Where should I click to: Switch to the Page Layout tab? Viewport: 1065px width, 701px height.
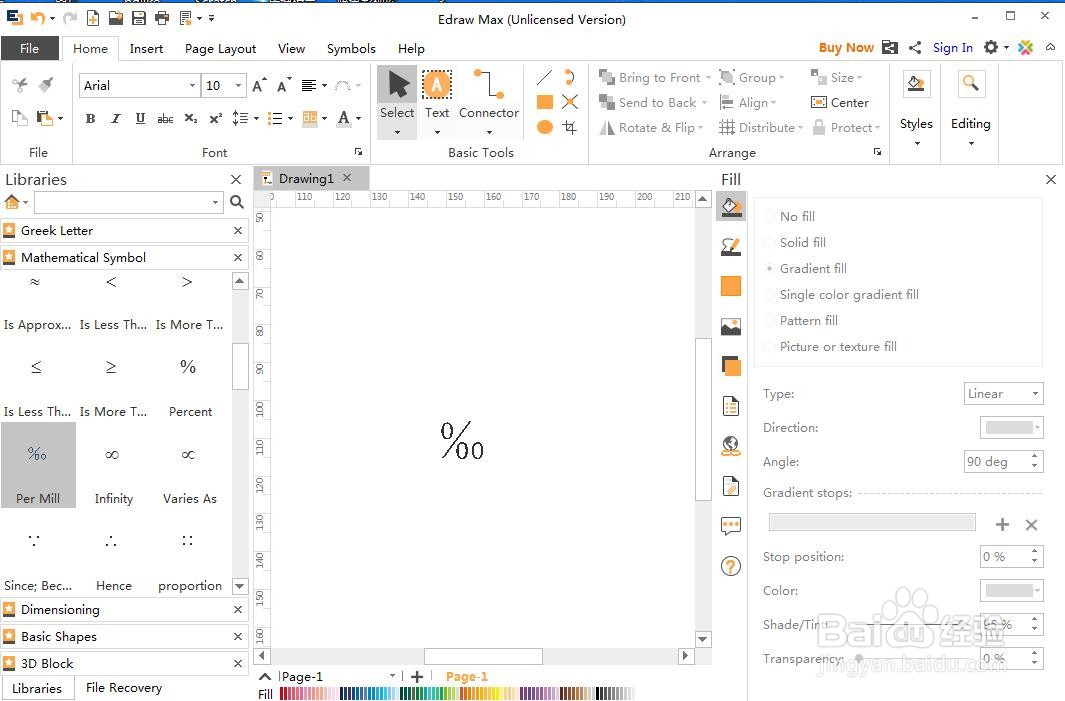(220, 48)
